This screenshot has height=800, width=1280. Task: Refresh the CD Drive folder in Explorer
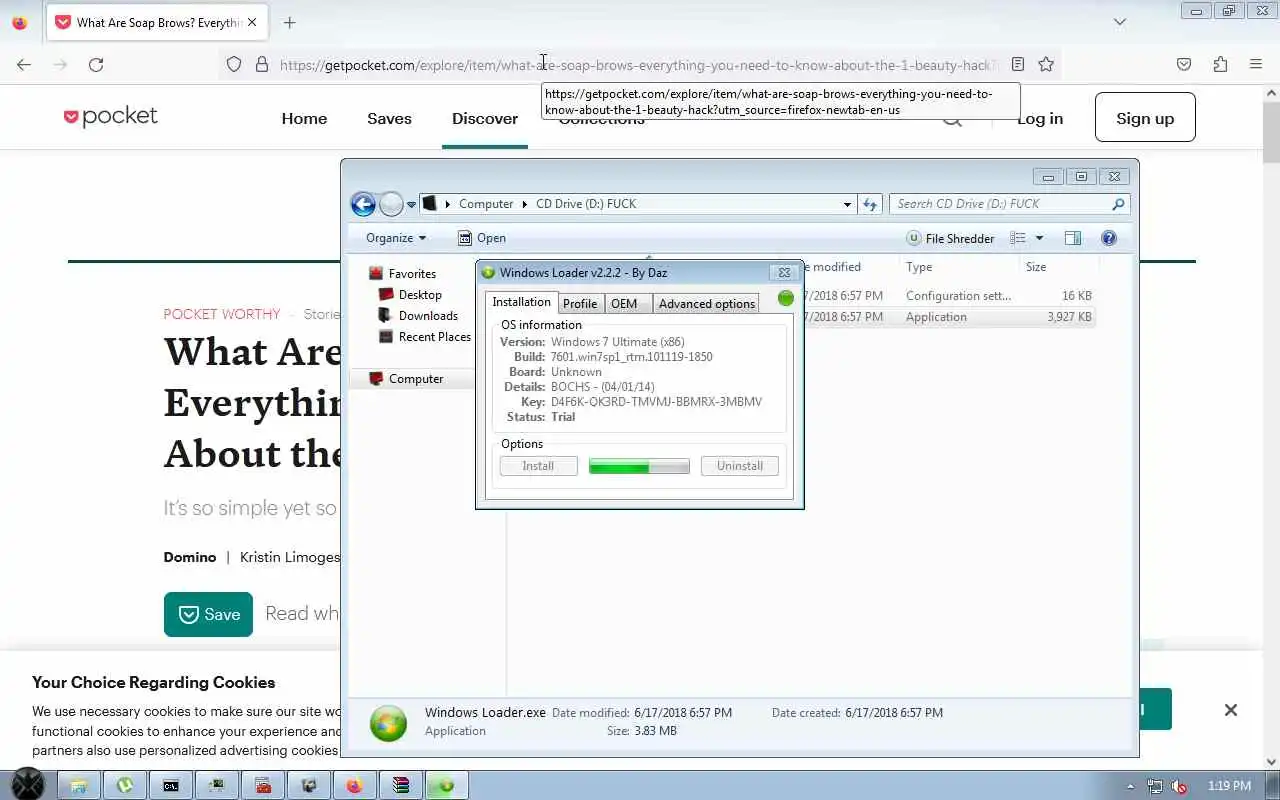(870, 204)
